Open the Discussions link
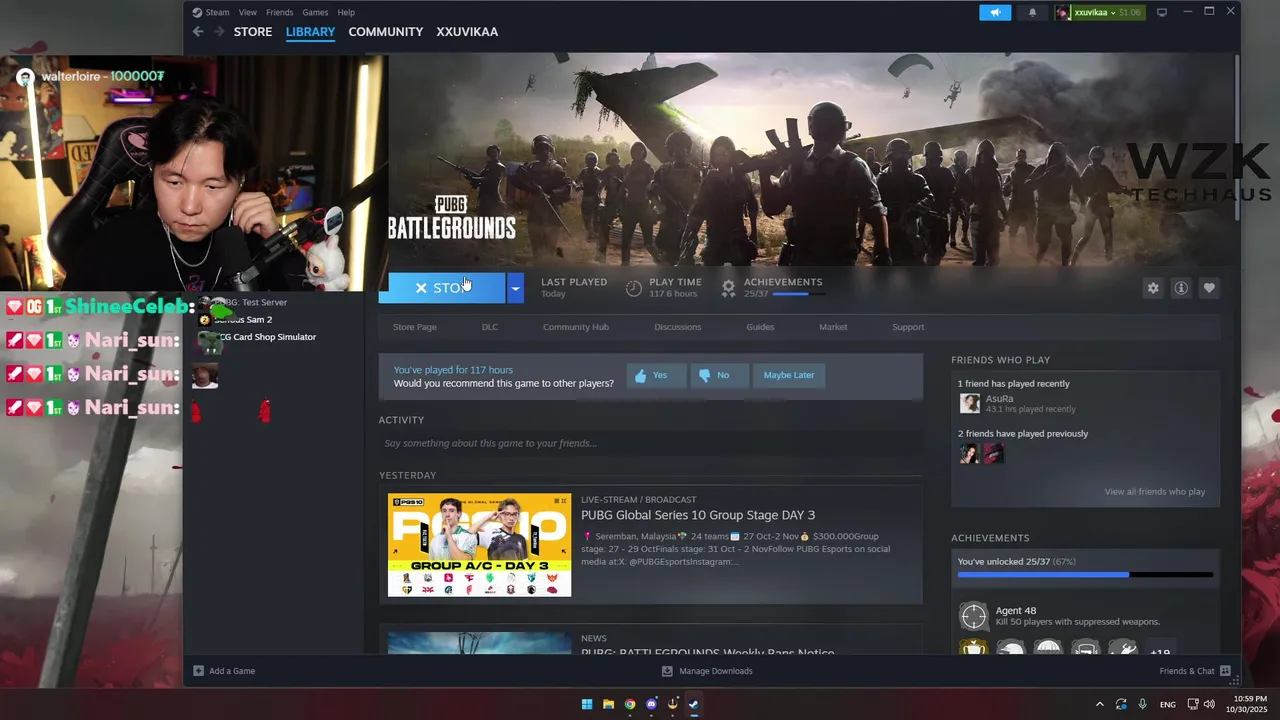The width and height of the screenshot is (1280, 720). pyautogui.click(x=678, y=327)
